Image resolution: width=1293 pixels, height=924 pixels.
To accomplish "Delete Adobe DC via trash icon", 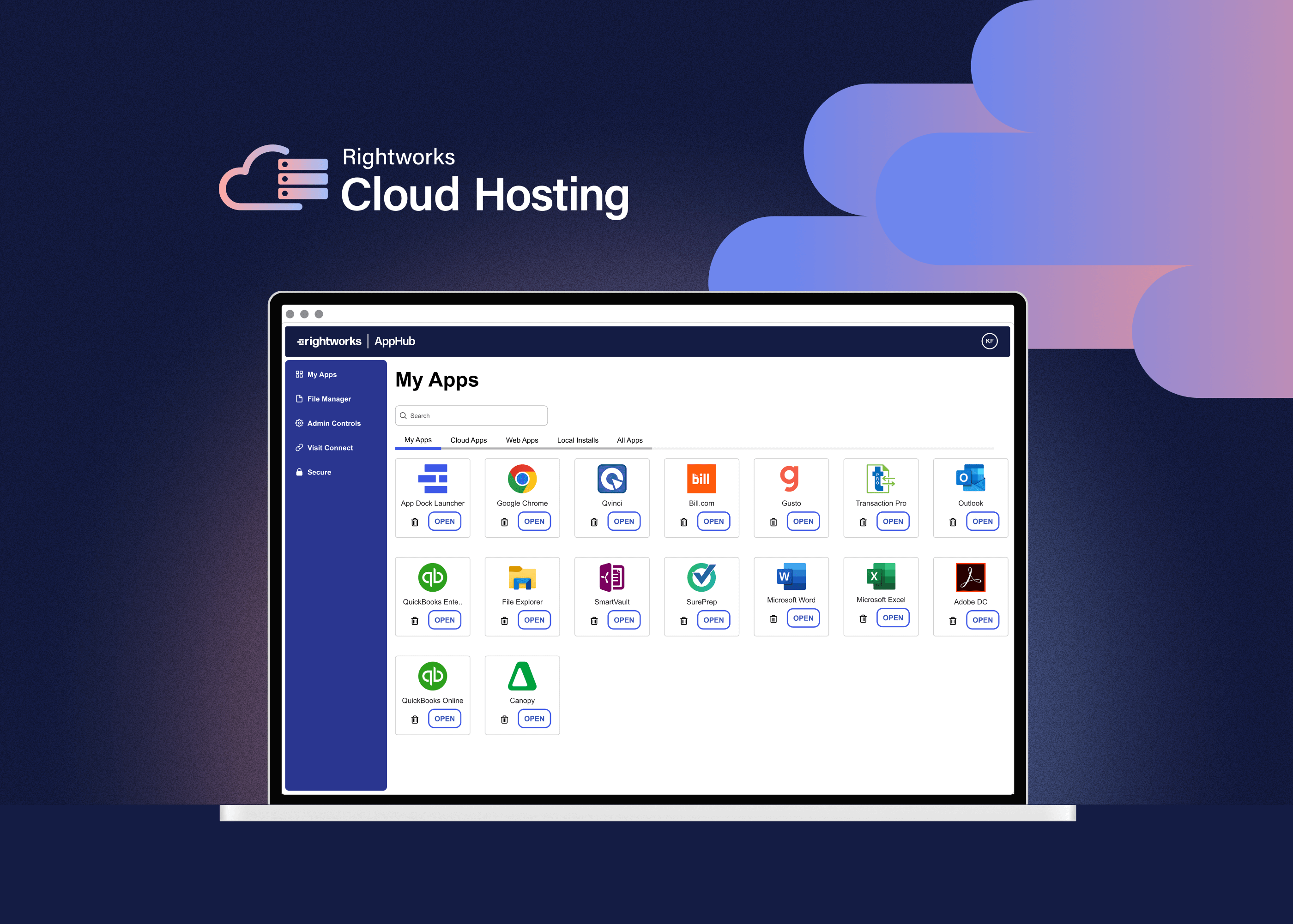I will coord(953,621).
